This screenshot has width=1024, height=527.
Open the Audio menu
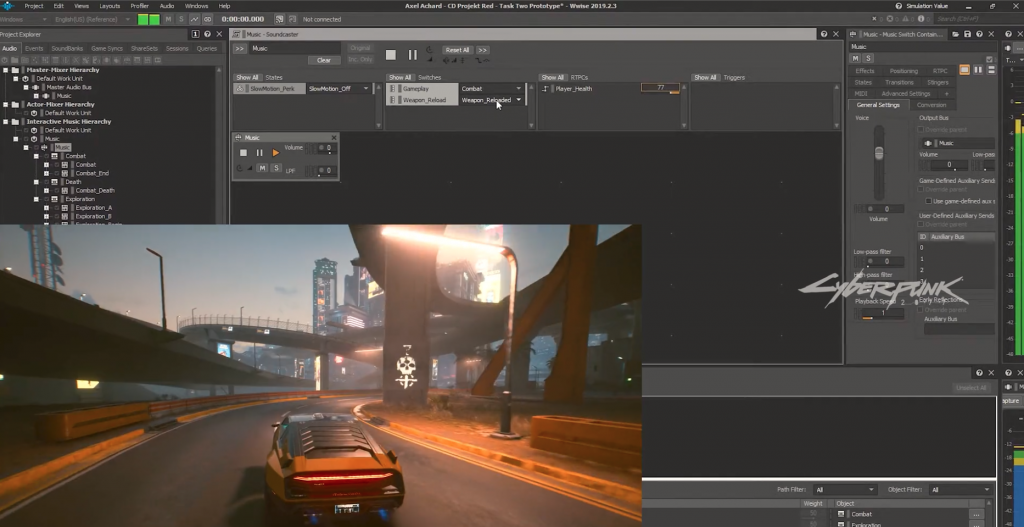(167, 6)
